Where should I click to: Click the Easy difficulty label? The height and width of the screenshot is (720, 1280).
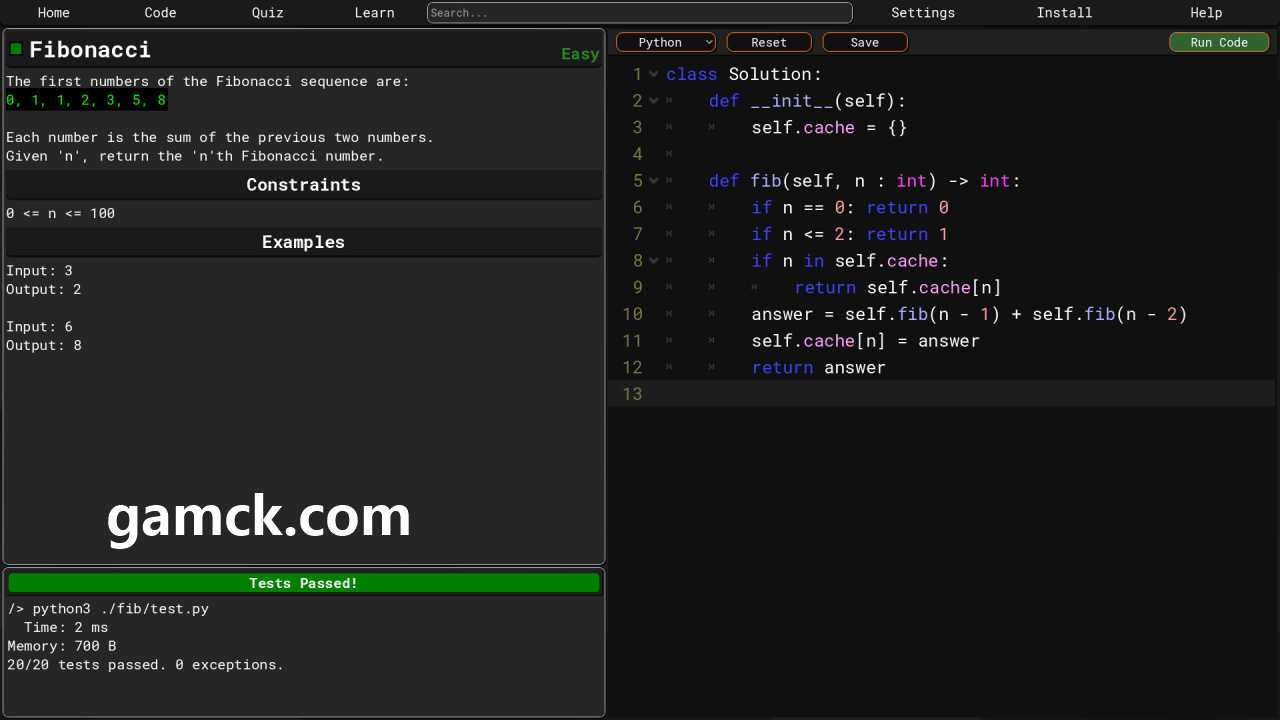pyautogui.click(x=580, y=54)
